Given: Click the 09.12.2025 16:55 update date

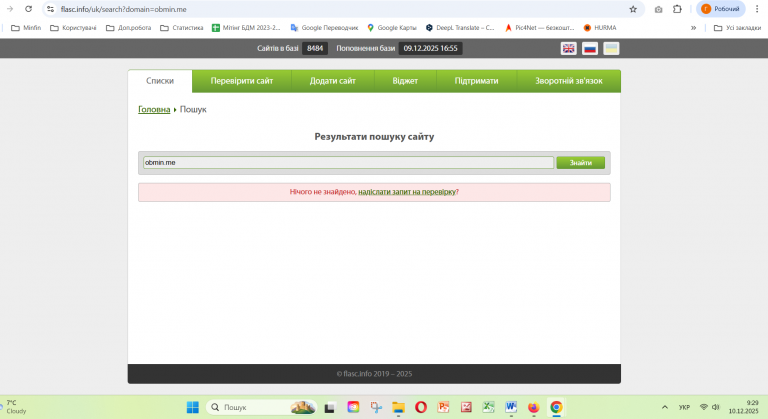Looking at the screenshot, I should (431, 49).
